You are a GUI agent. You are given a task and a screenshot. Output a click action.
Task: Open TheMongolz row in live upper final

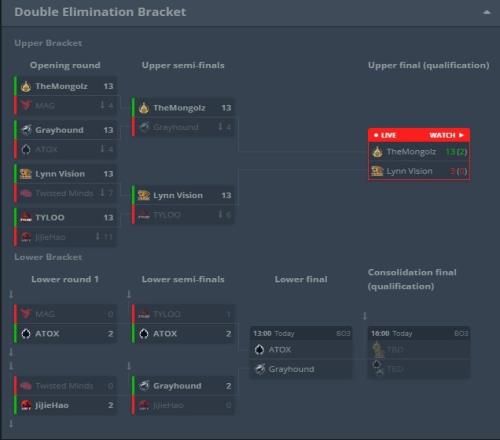(x=419, y=152)
